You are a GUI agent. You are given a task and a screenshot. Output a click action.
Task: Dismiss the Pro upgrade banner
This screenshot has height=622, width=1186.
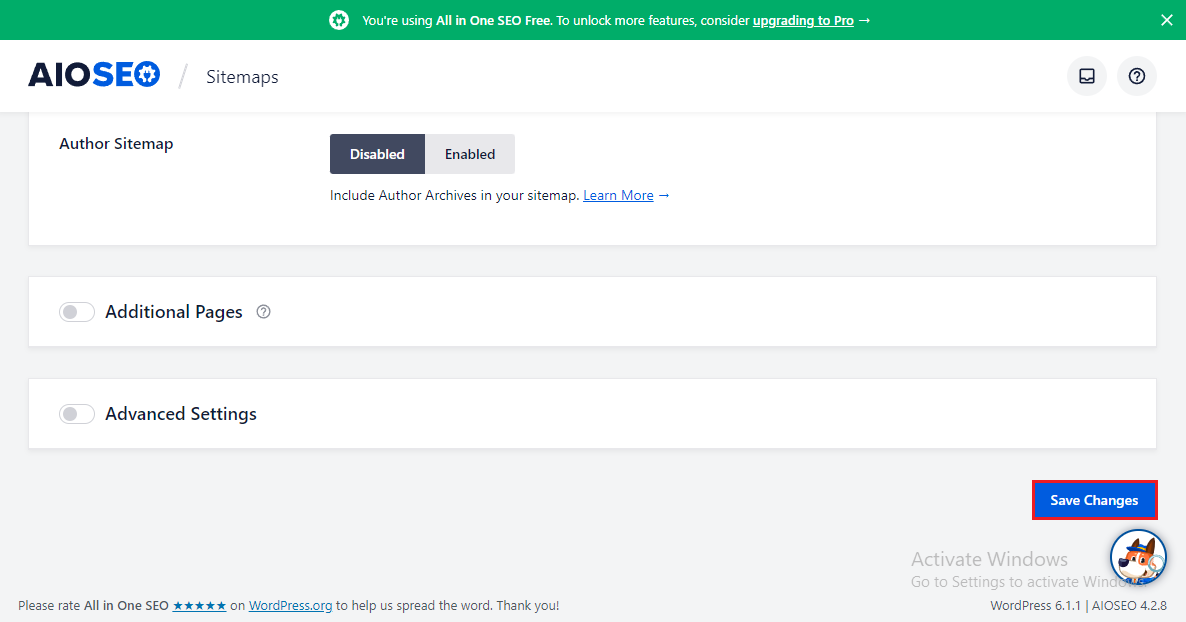1166,20
